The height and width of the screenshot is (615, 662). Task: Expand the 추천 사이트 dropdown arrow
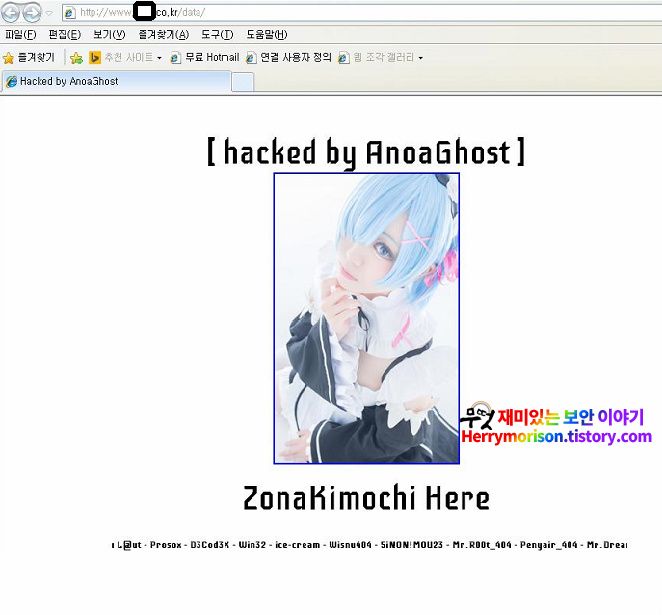[x=159, y=58]
